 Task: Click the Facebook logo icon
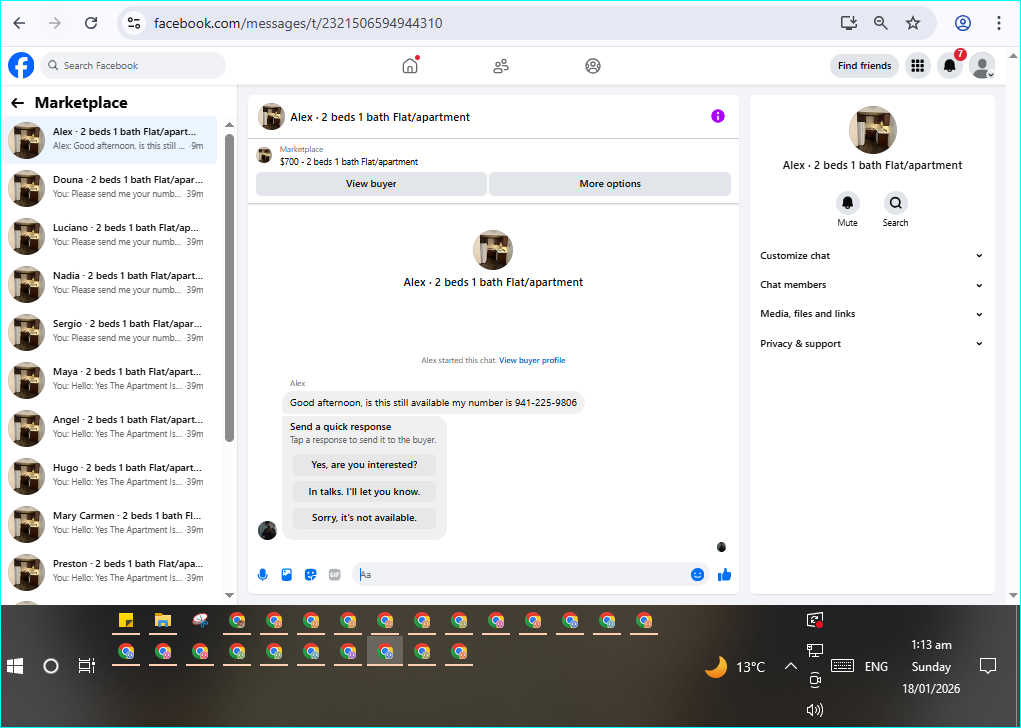tap(21, 66)
